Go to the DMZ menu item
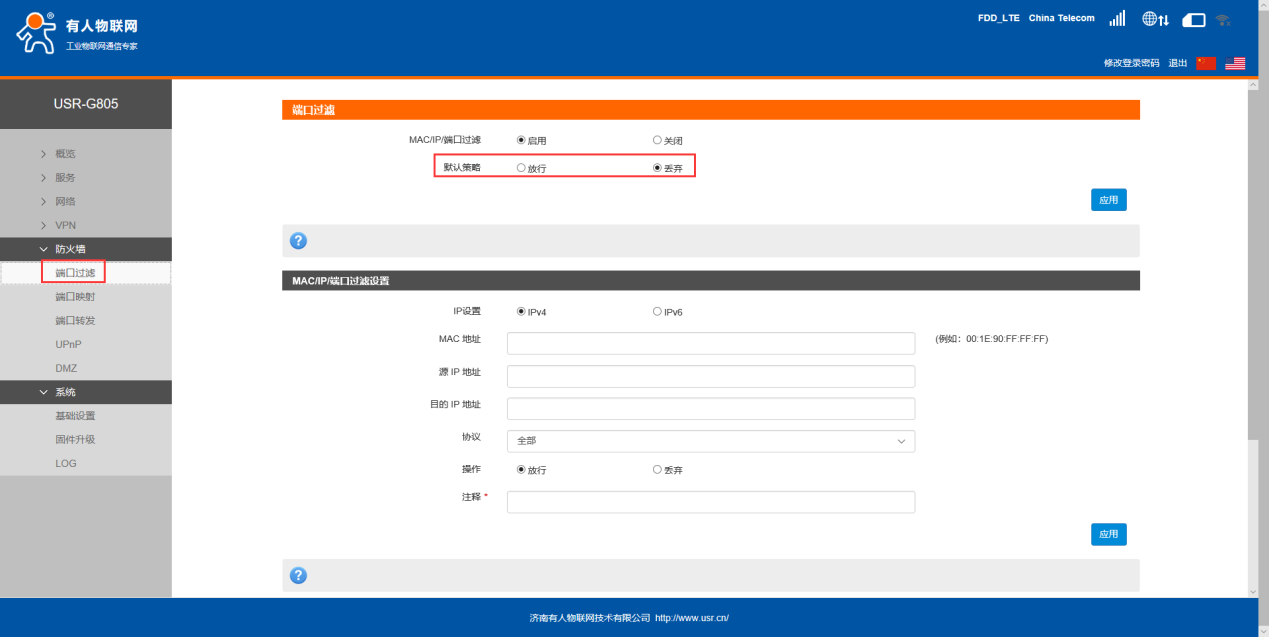Screen dimensions: 1269x637 [x=66, y=368]
